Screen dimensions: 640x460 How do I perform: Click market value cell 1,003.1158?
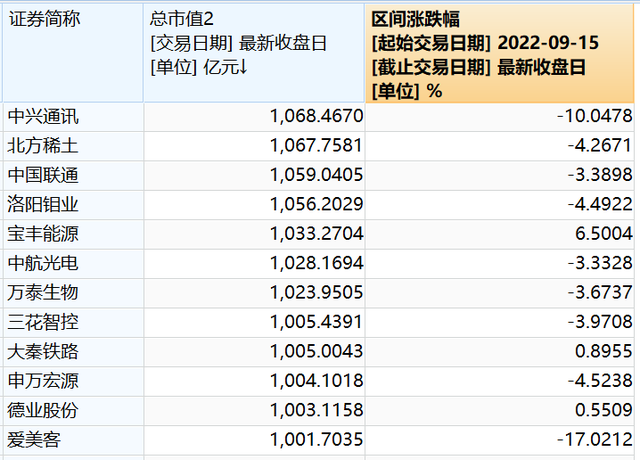coord(254,411)
